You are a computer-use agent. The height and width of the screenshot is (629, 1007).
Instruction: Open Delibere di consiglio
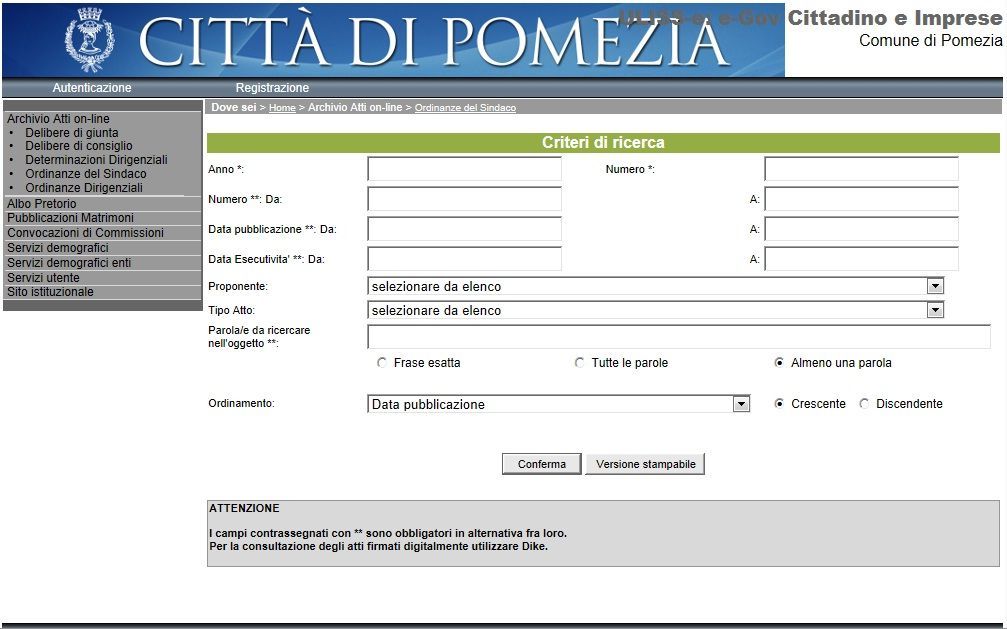[79, 146]
